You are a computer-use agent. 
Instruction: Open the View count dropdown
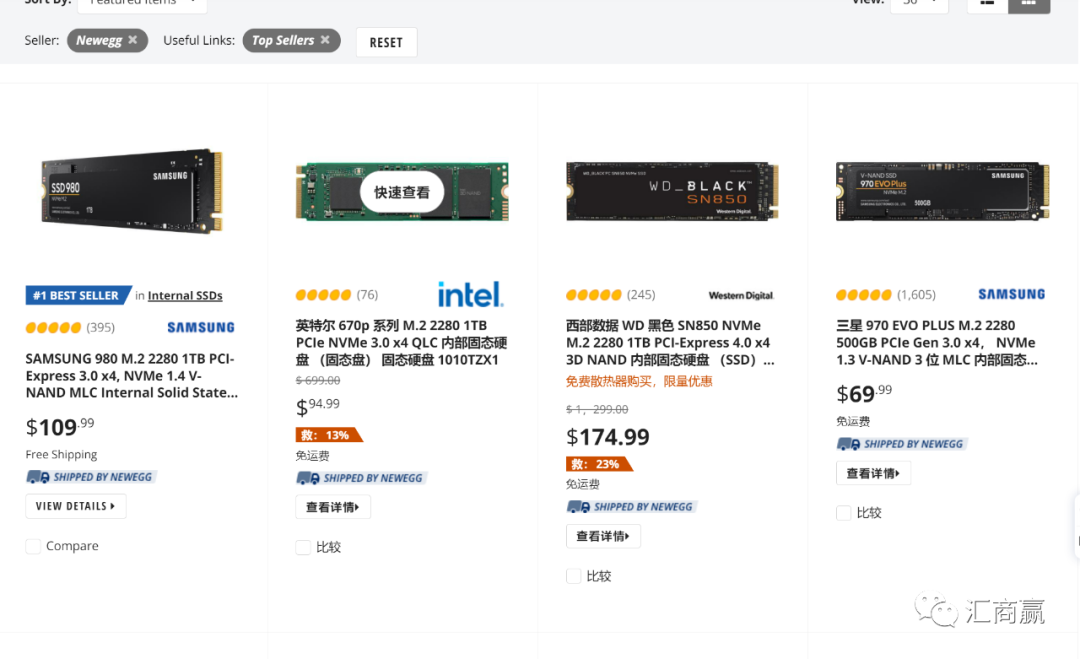(920, 3)
